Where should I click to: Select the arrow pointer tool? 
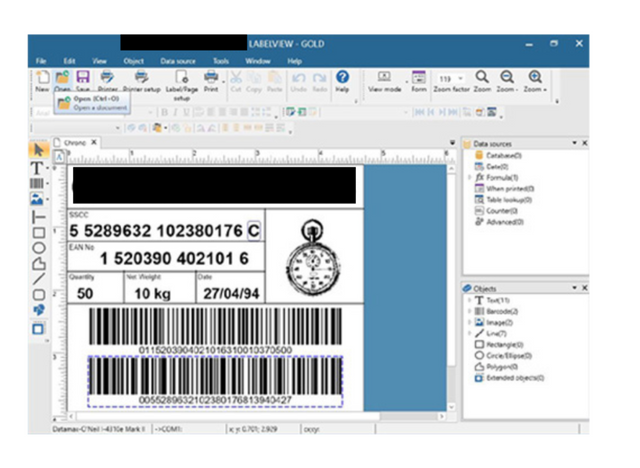point(39,150)
